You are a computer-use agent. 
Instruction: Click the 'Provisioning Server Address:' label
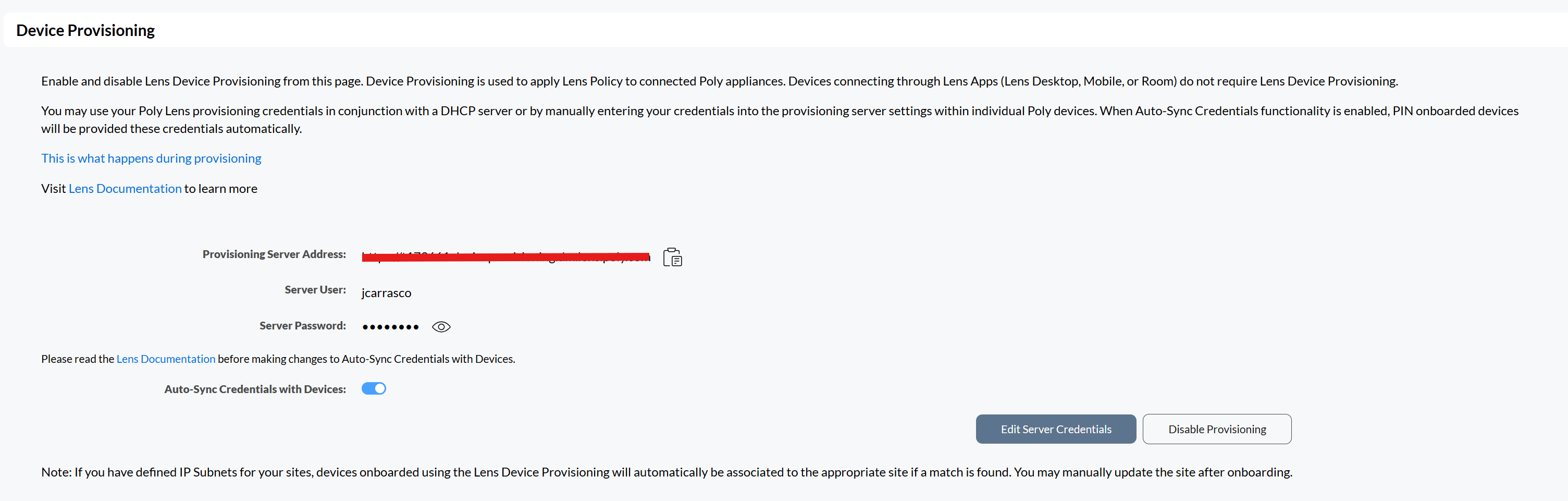point(274,254)
